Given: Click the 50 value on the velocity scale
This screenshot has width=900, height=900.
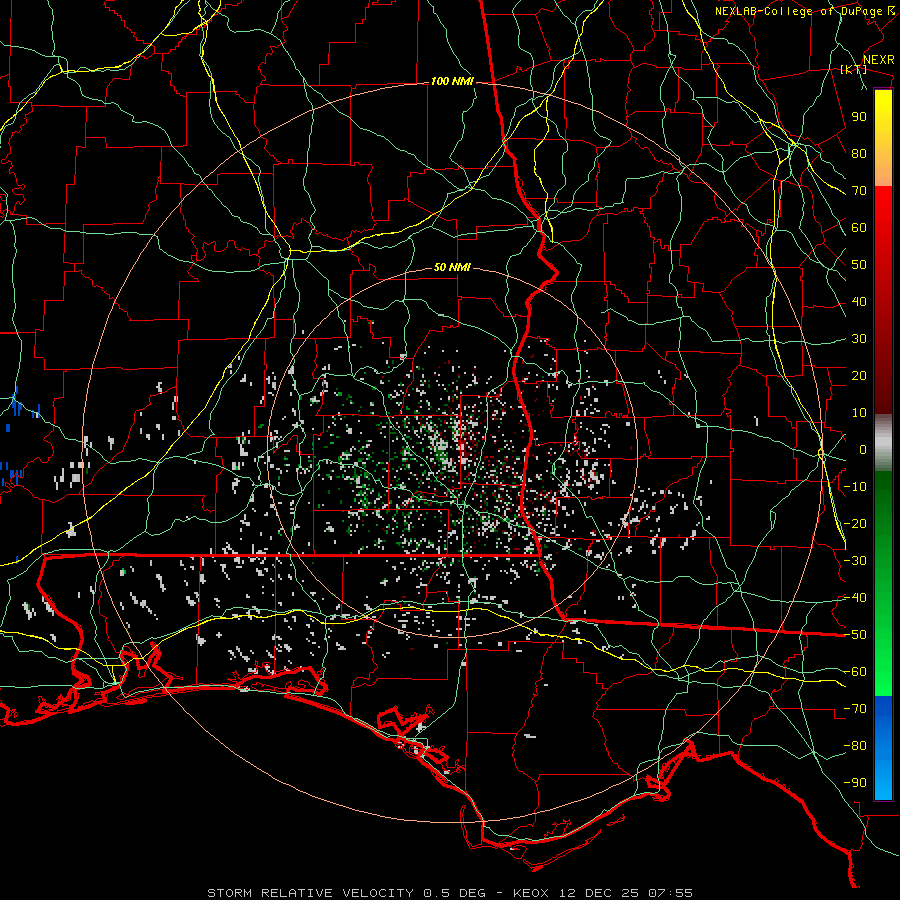Looking at the screenshot, I should click(859, 265).
